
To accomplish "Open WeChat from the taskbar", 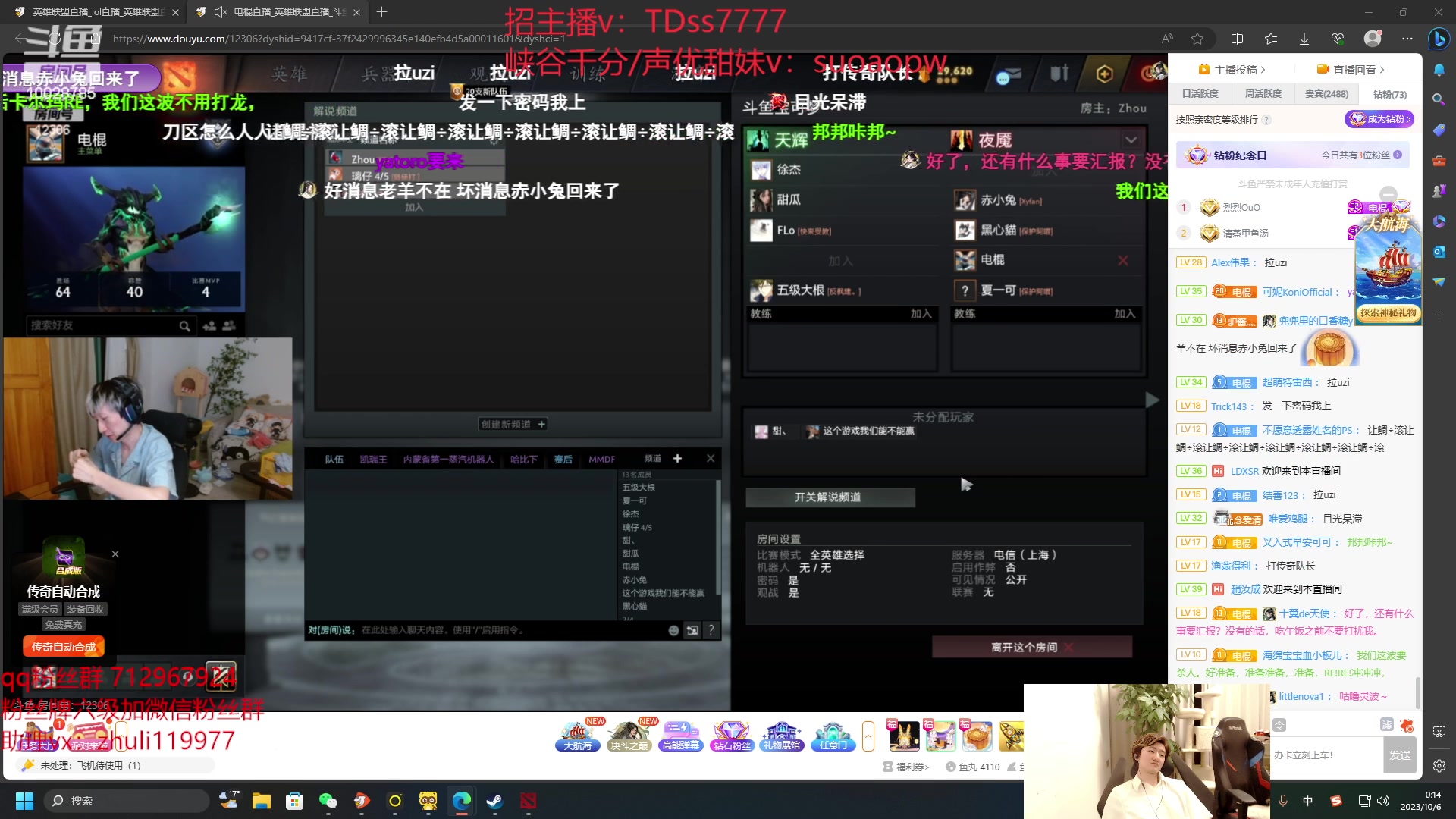I will pyautogui.click(x=328, y=801).
